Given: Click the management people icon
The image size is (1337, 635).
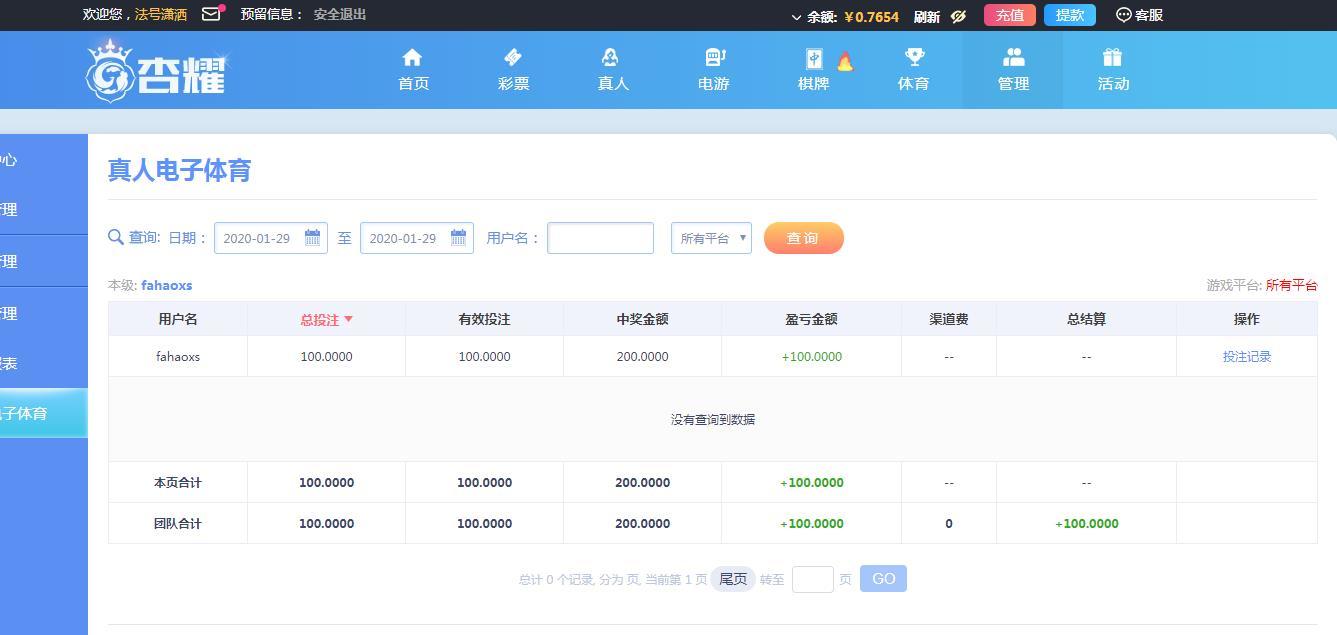Looking at the screenshot, I should click(x=1013, y=57).
